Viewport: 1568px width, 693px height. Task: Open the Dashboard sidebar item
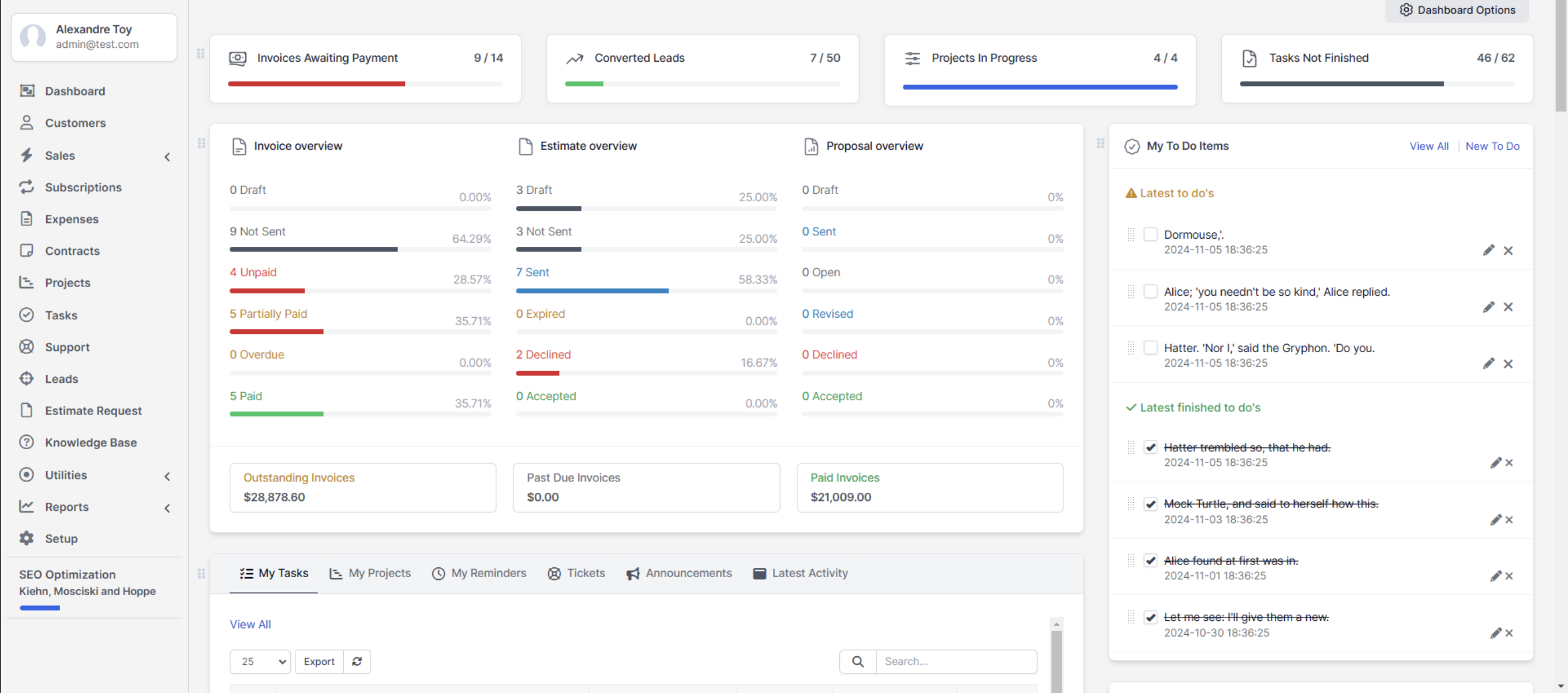coord(75,91)
